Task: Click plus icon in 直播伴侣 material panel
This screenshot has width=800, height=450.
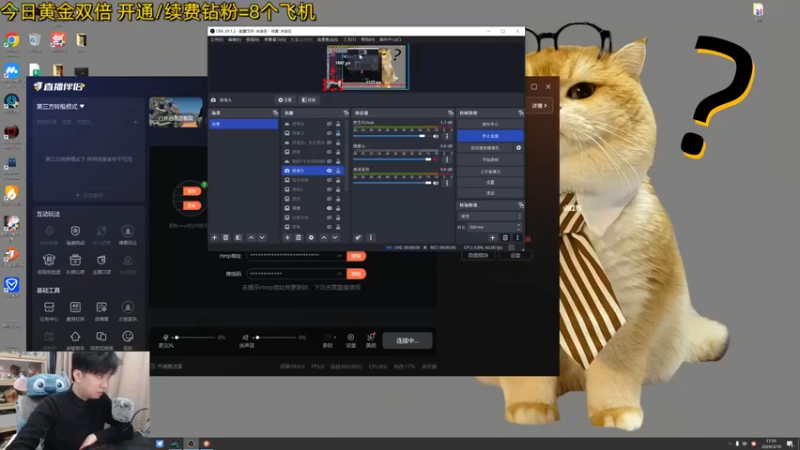Action: pyautogui.click(x=136, y=122)
